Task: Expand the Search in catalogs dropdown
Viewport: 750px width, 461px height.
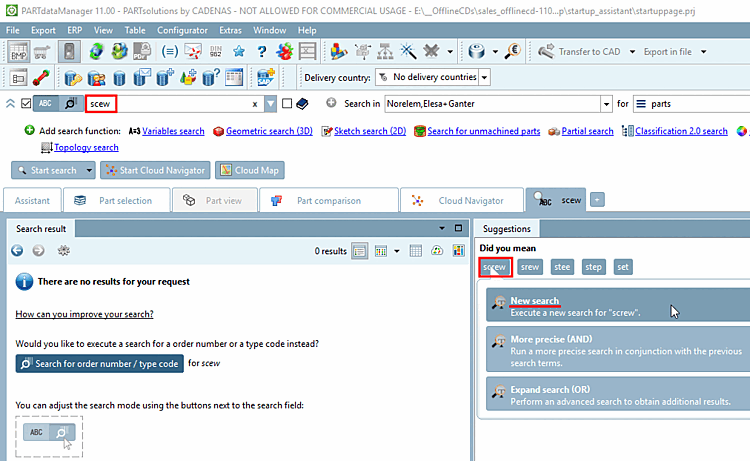Action: pos(606,104)
